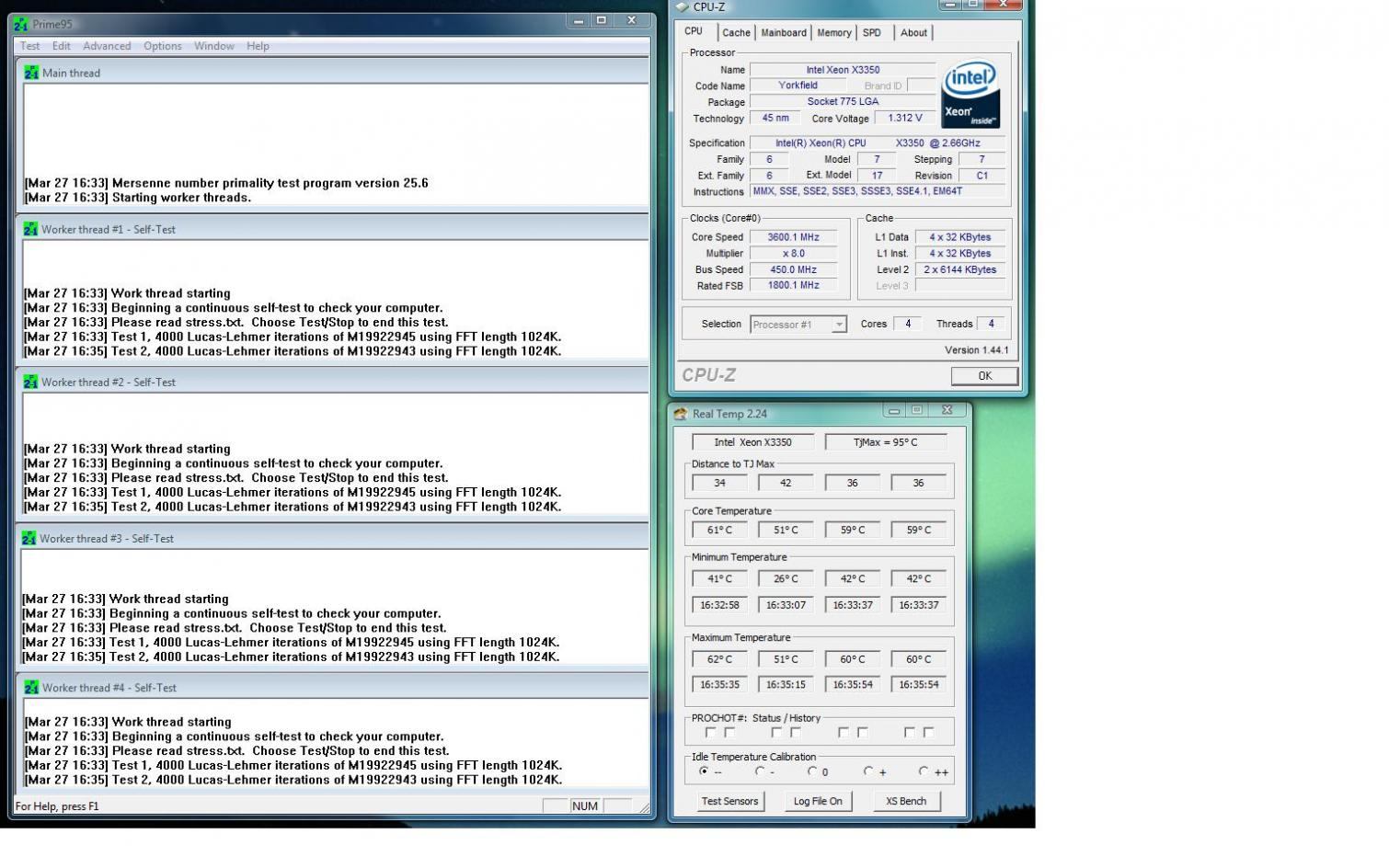Click the CPU-Z title bar icon
Screen dimensions: 1389x868
pyautogui.click(x=682, y=7)
